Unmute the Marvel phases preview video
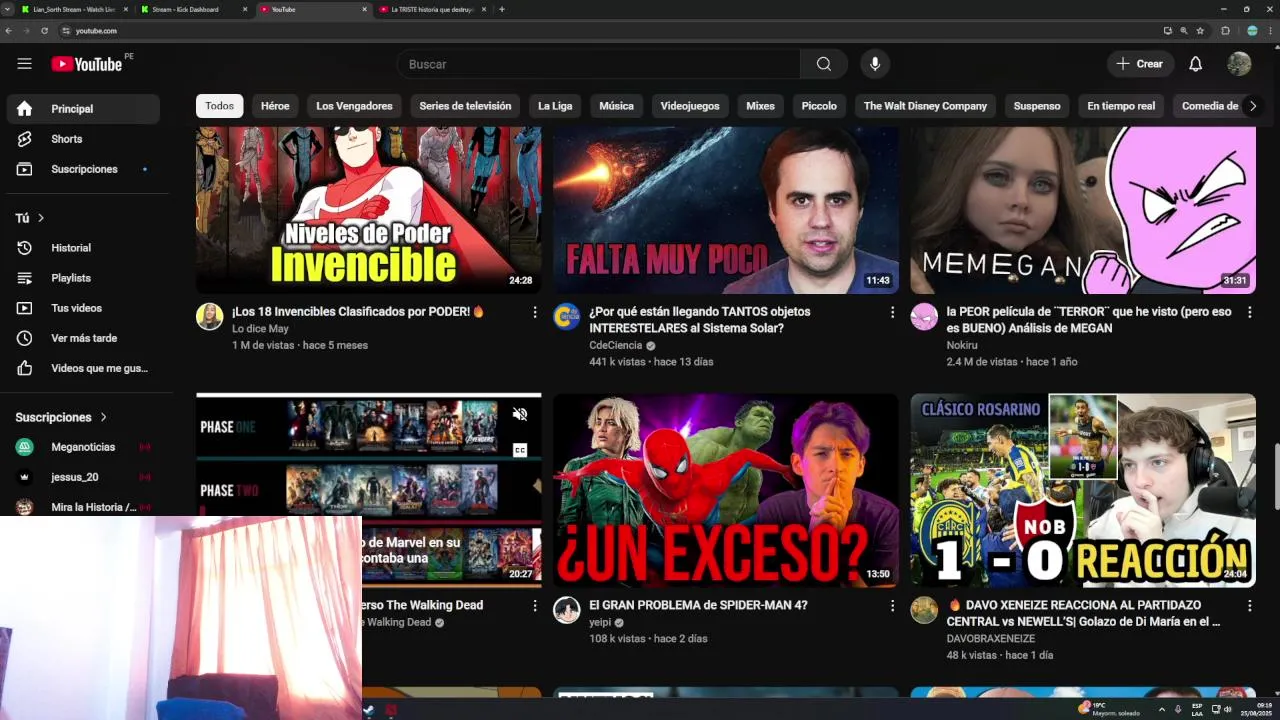Screen dimensions: 1280x720 point(520,414)
